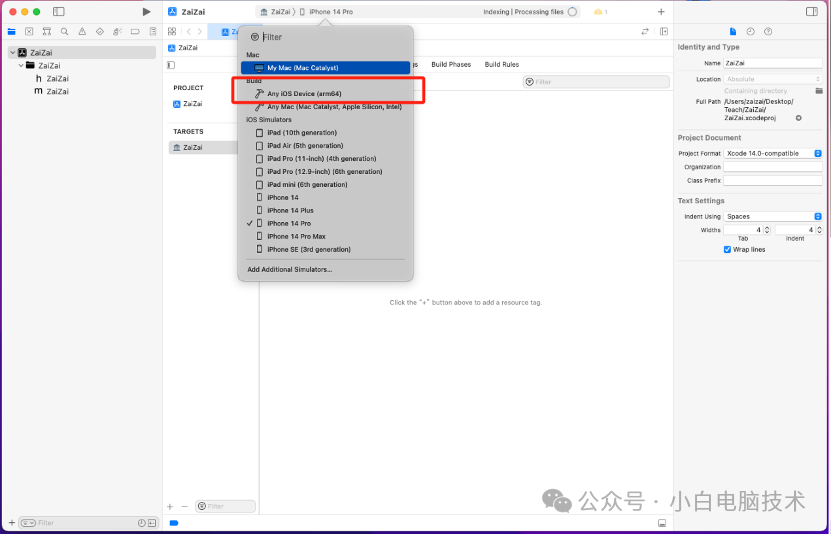Choose iPhone SE (3rd generation) simulator

click(x=325, y=249)
